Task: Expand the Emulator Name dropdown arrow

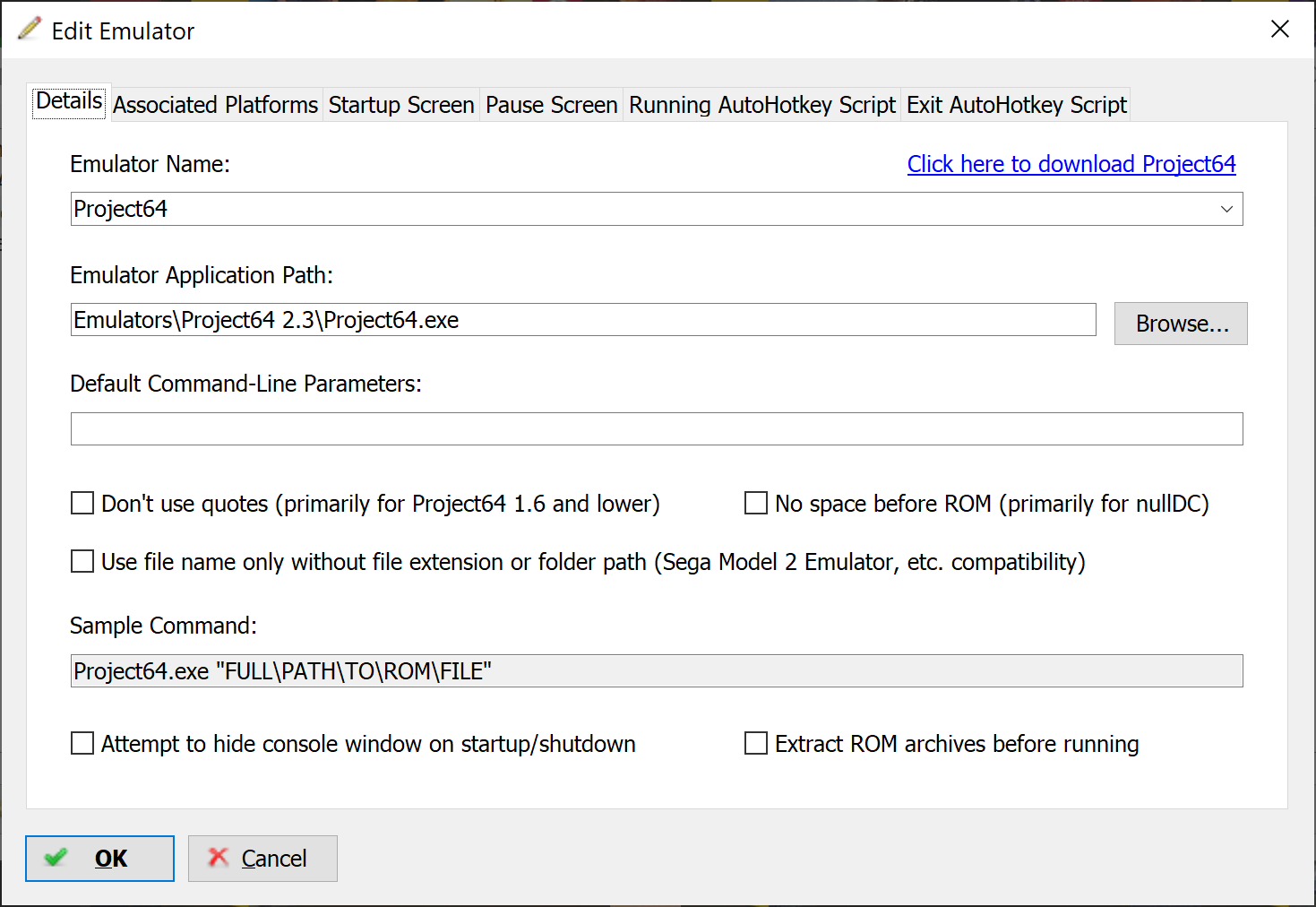Action: pos(1226,209)
